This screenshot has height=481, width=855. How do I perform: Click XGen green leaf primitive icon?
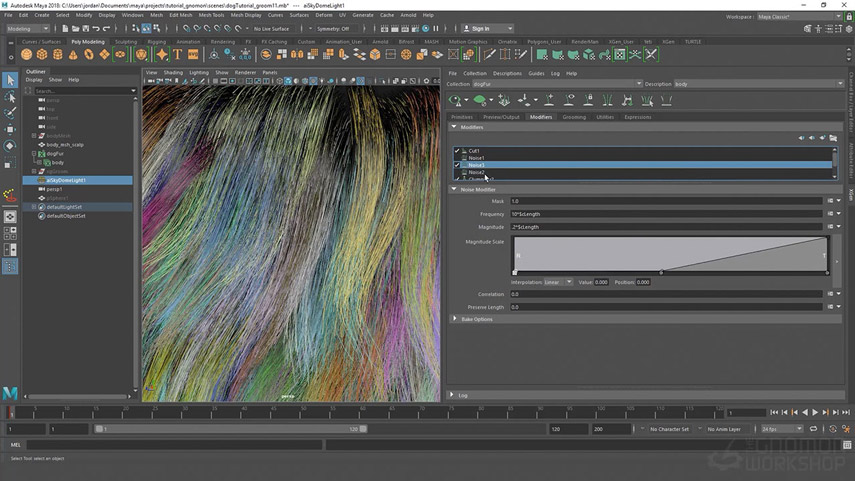(x=480, y=100)
